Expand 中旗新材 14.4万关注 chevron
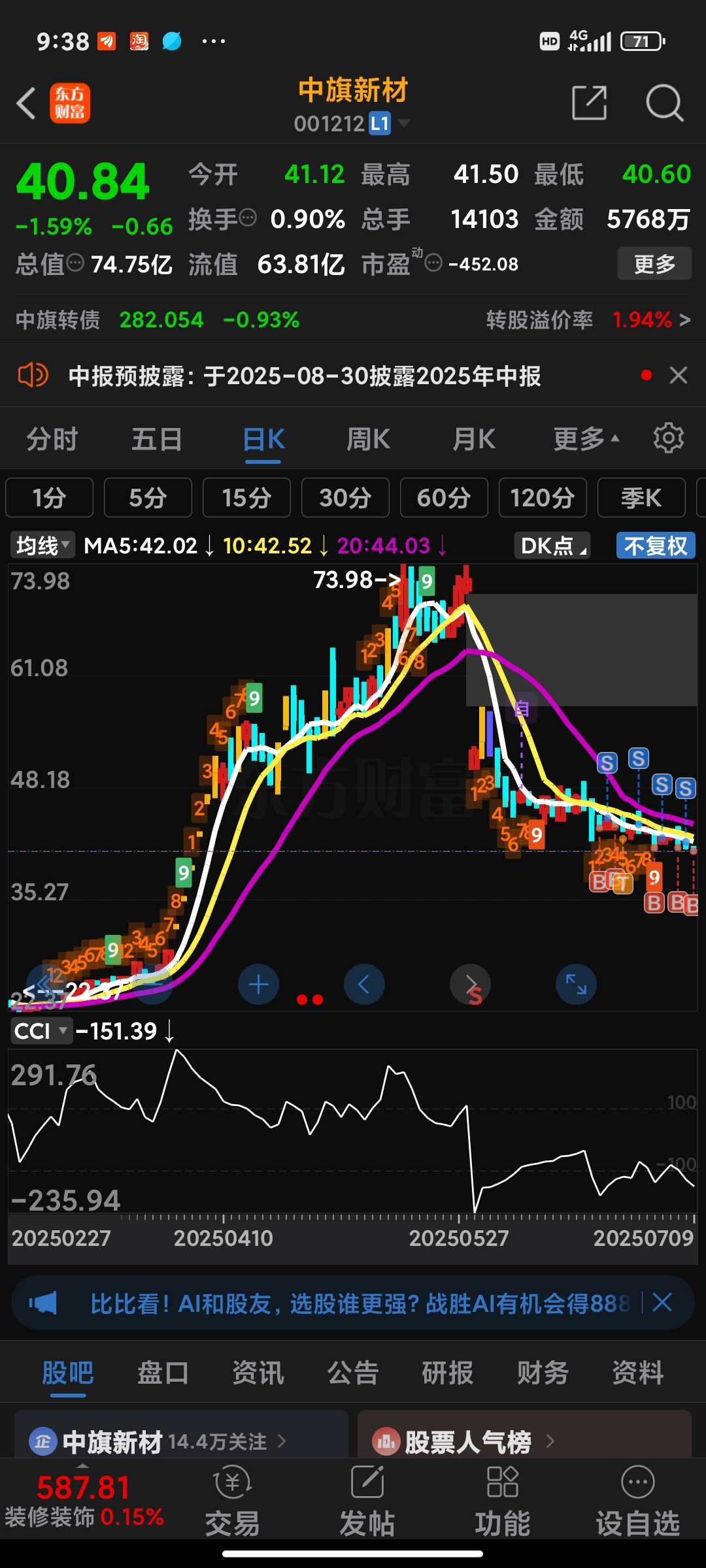706x1568 pixels. point(282,1441)
